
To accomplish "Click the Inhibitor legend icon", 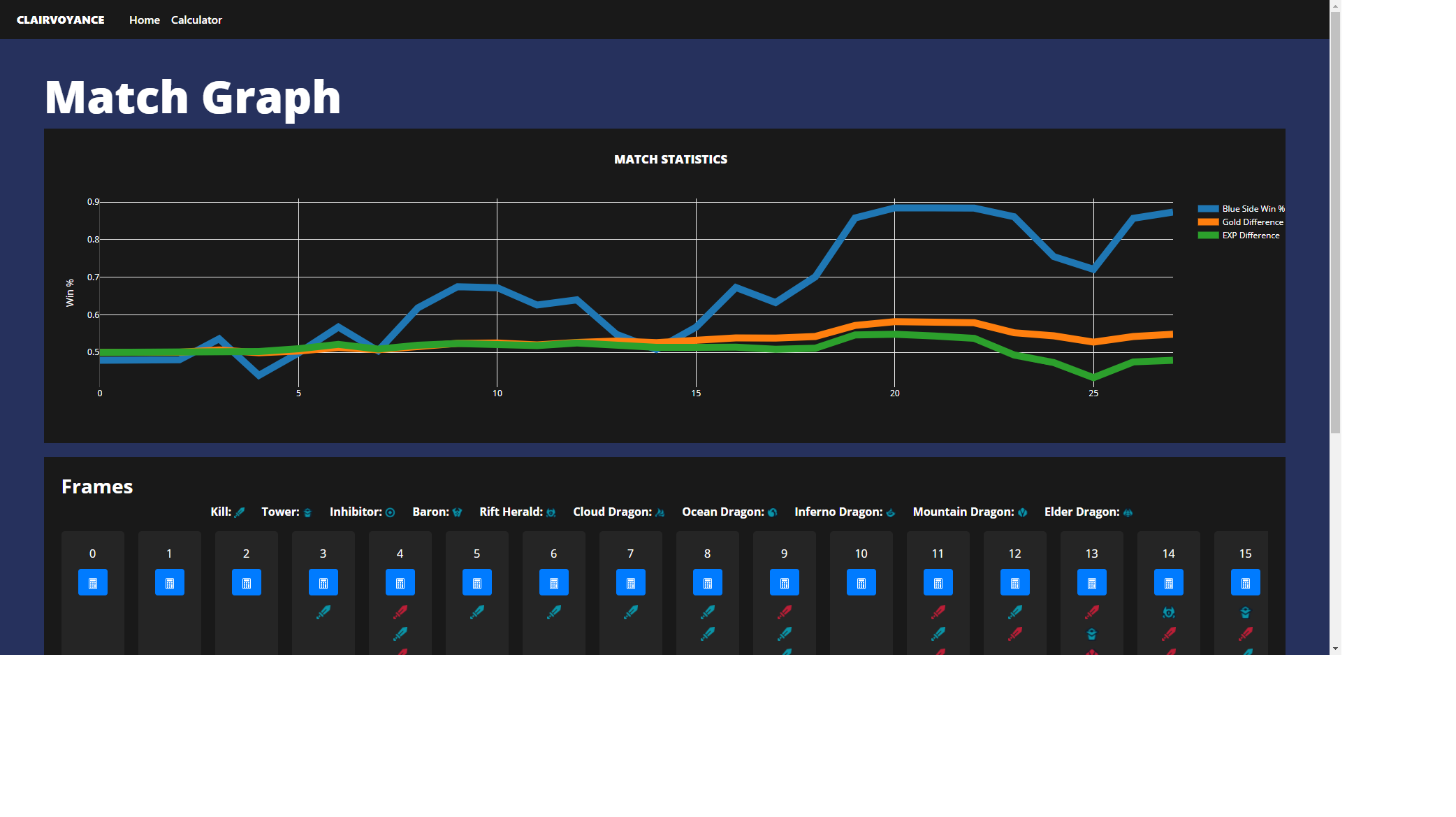I will [x=390, y=512].
